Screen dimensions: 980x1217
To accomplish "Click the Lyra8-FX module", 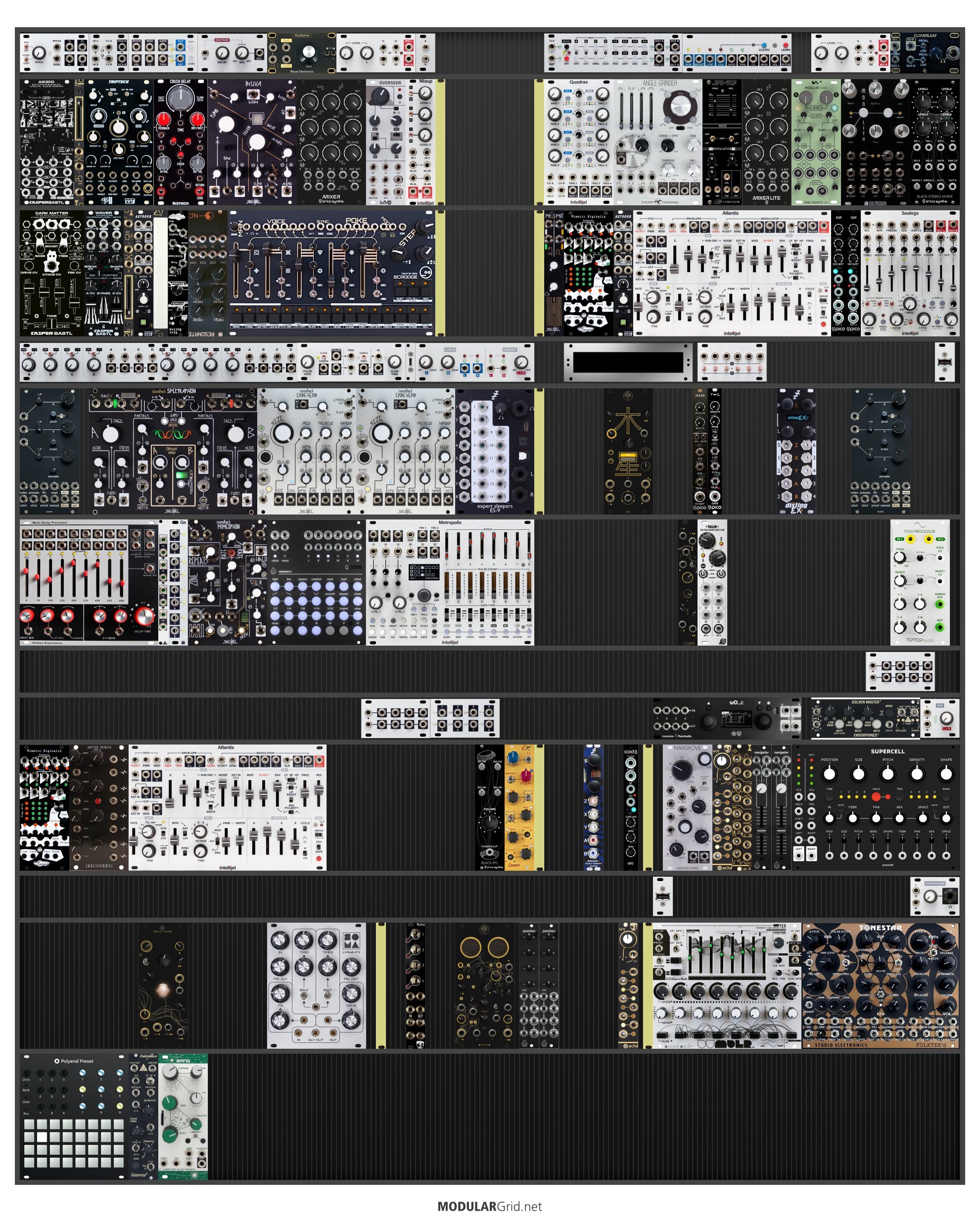I will point(316,986).
